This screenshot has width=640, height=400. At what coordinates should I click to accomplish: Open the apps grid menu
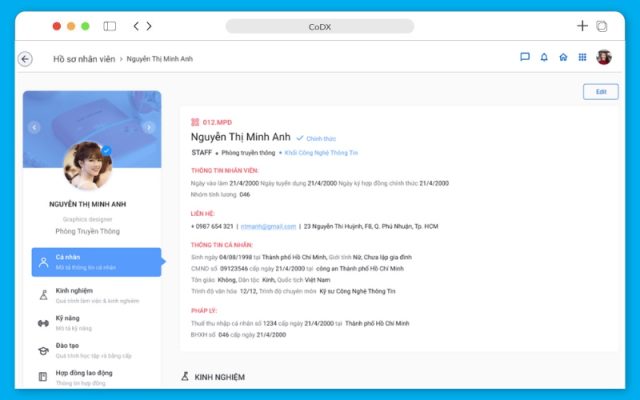pyautogui.click(x=582, y=57)
